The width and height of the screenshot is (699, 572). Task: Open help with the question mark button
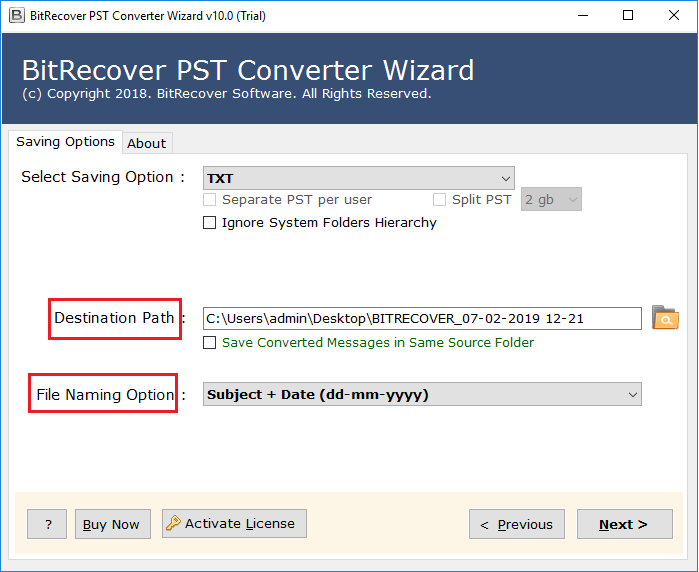(47, 524)
